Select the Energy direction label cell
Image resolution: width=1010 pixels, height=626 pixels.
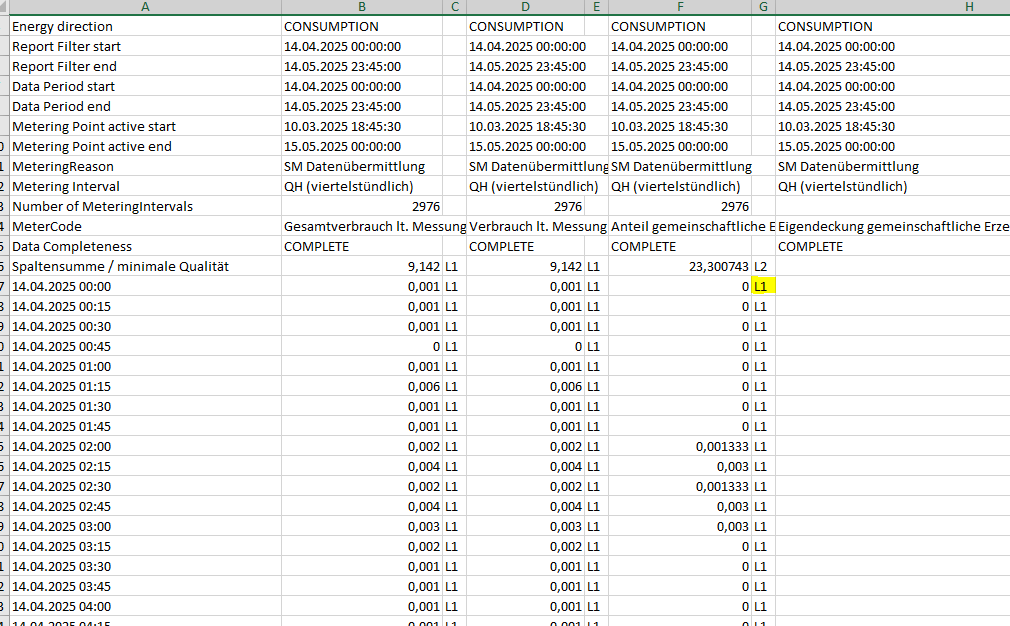62,26
